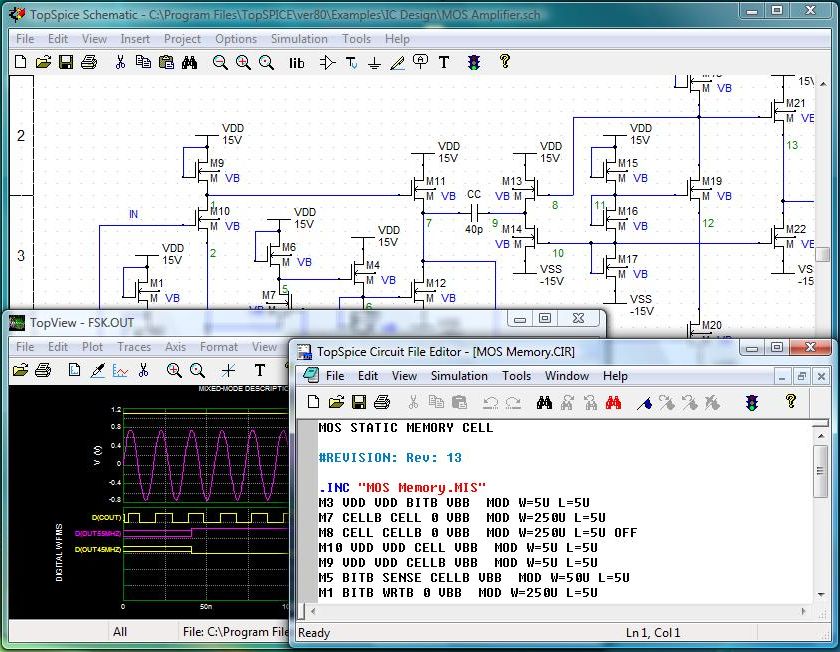Click the lib library button in schematic toolbar
840x652 pixels.
[297, 62]
